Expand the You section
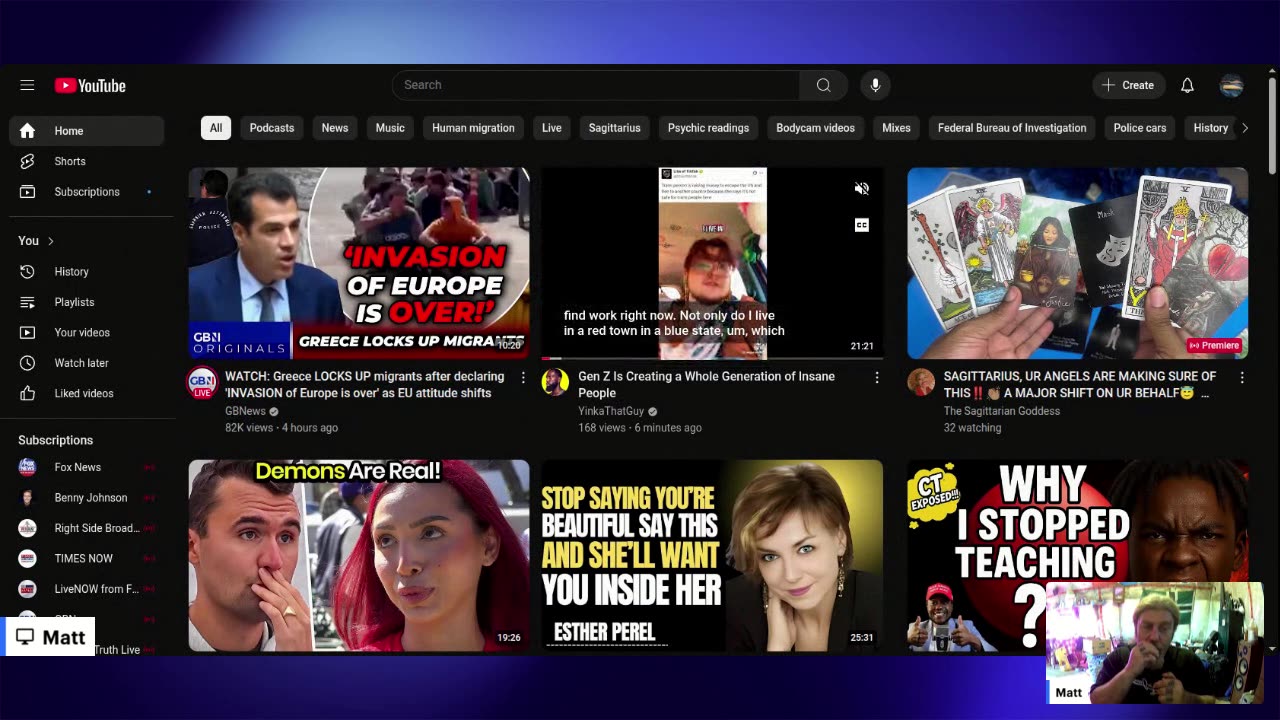This screenshot has width=1280, height=720. point(36,241)
